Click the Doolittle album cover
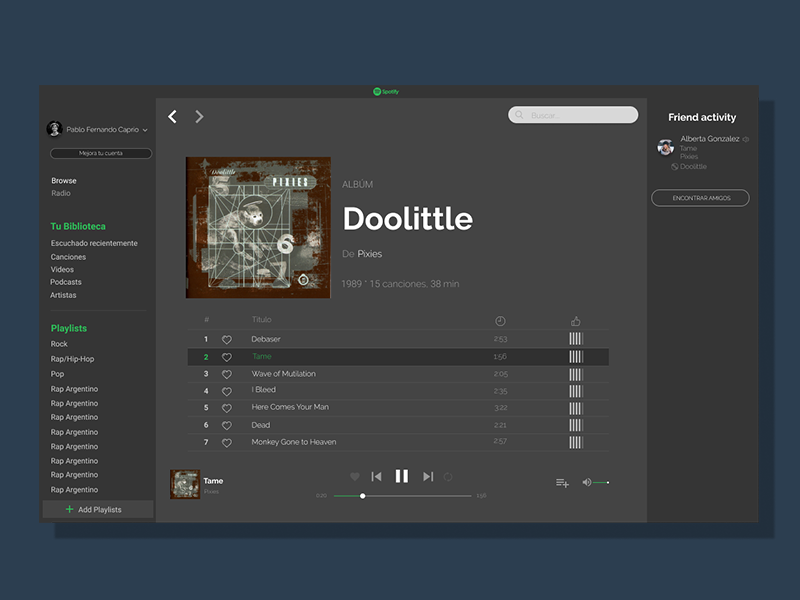The width and height of the screenshot is (800, 600). [x=258, y=228]
